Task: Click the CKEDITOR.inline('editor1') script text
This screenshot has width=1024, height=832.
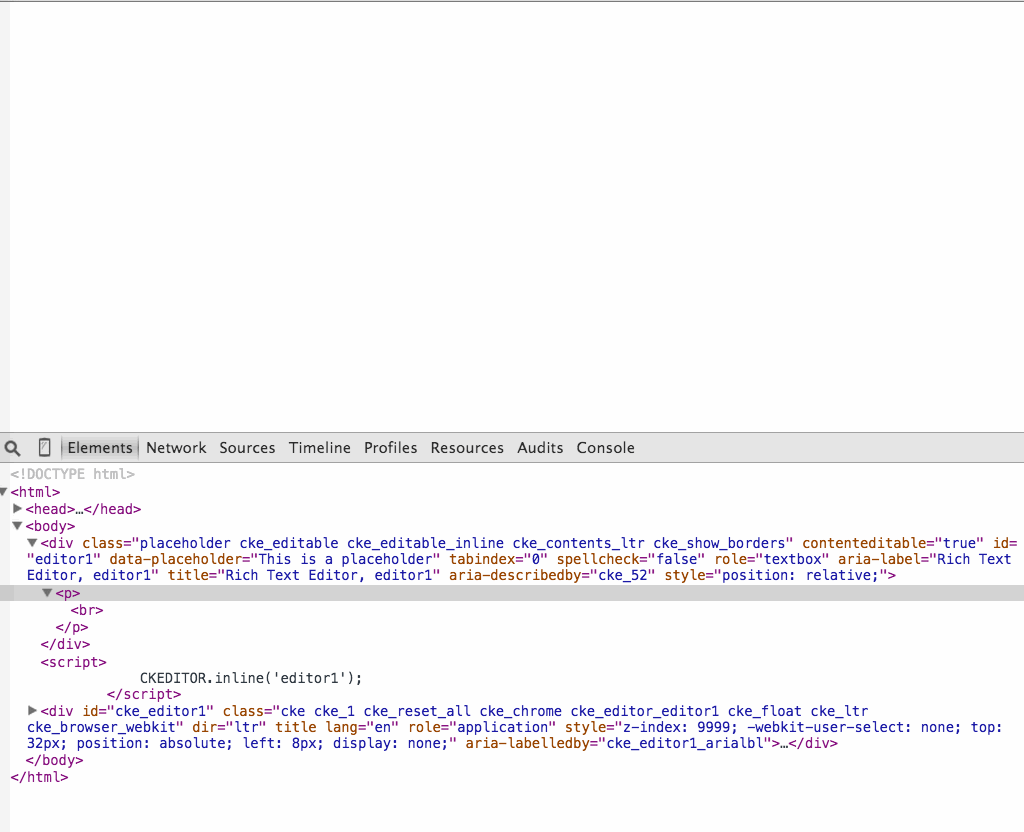Action: pyautogui.click(x=251, y=678)
